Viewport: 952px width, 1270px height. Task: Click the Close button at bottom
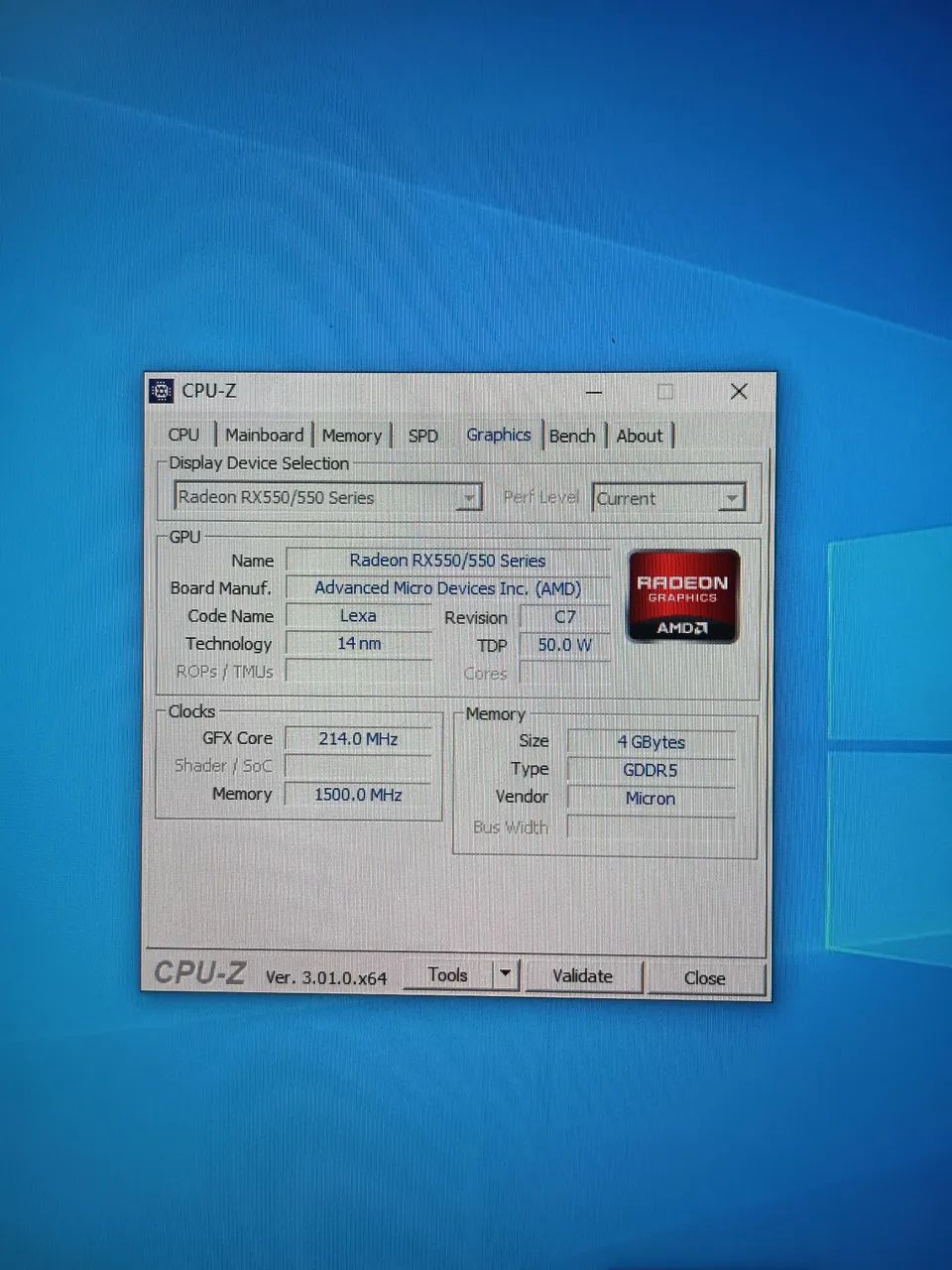705,978
